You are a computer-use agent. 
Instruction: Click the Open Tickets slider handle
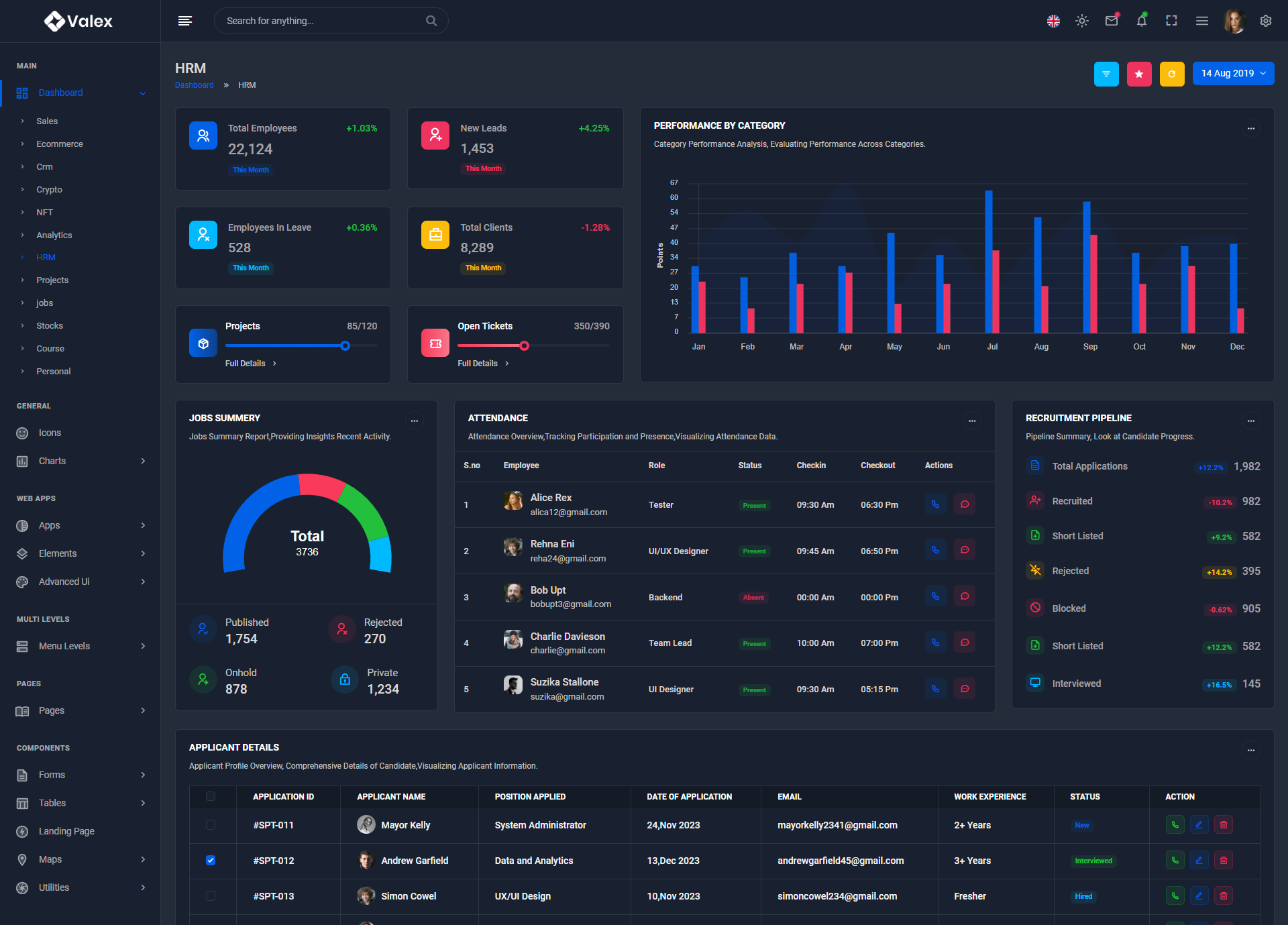coord(524,346)
